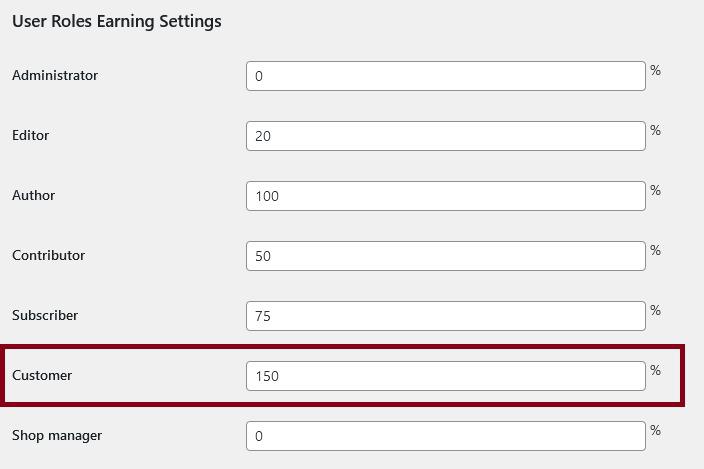Click the User Roles Earning Settings heading
Screen dimensions: 704x469
(117, 21)
